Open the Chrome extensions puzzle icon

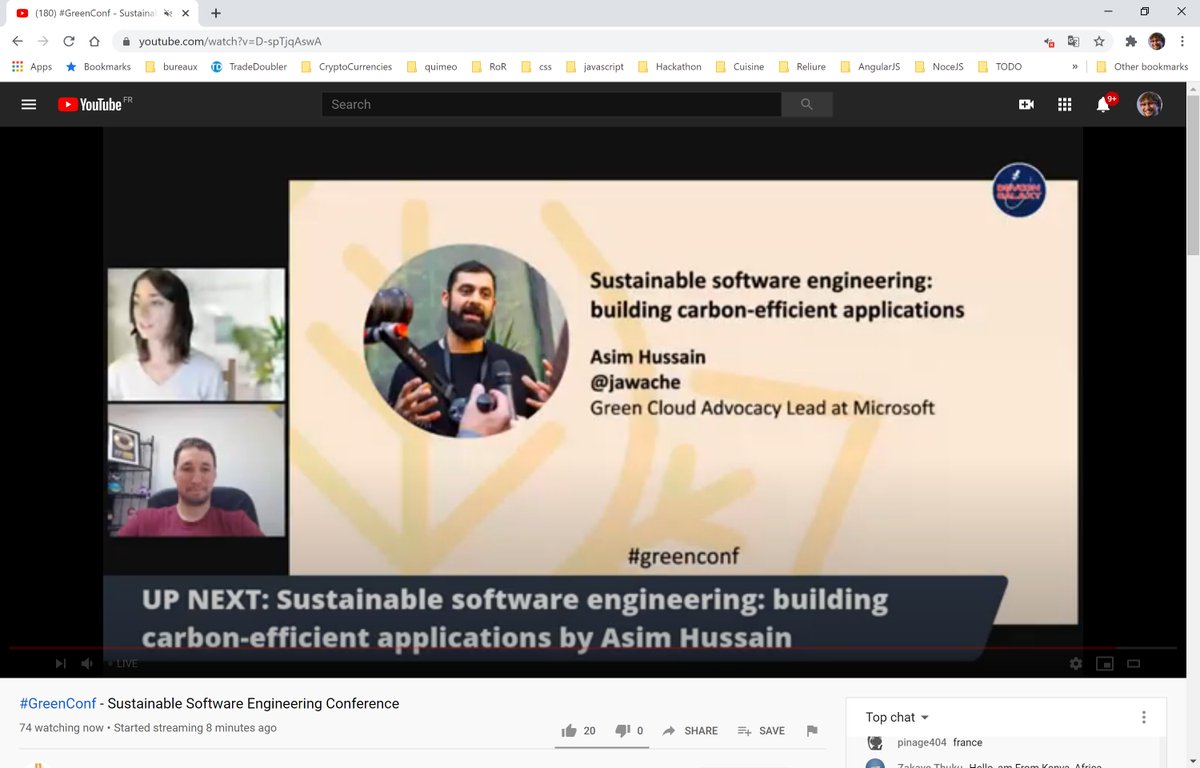1131,42
